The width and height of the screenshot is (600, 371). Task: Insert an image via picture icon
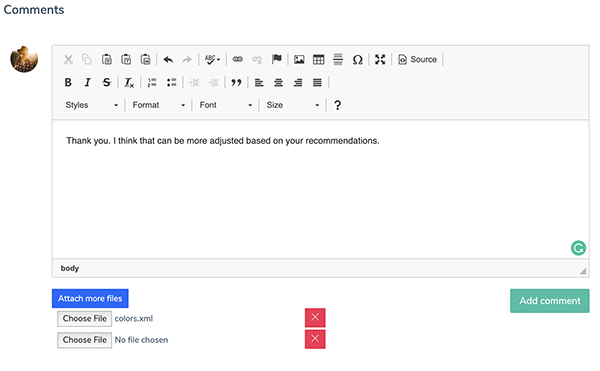tap(299, 59)
